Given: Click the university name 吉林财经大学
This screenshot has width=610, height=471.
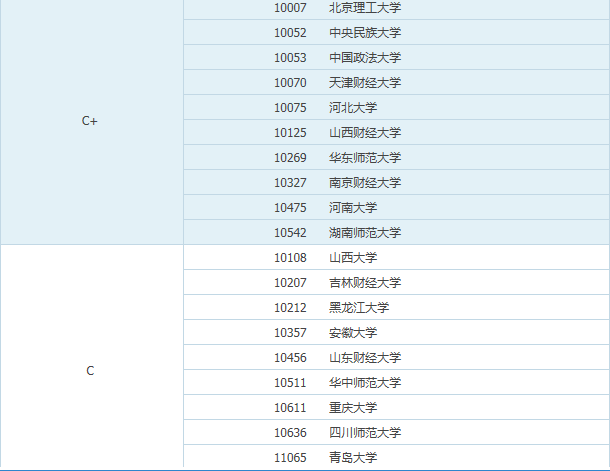Looking at the screenshot, I should (x=365, y=282).
